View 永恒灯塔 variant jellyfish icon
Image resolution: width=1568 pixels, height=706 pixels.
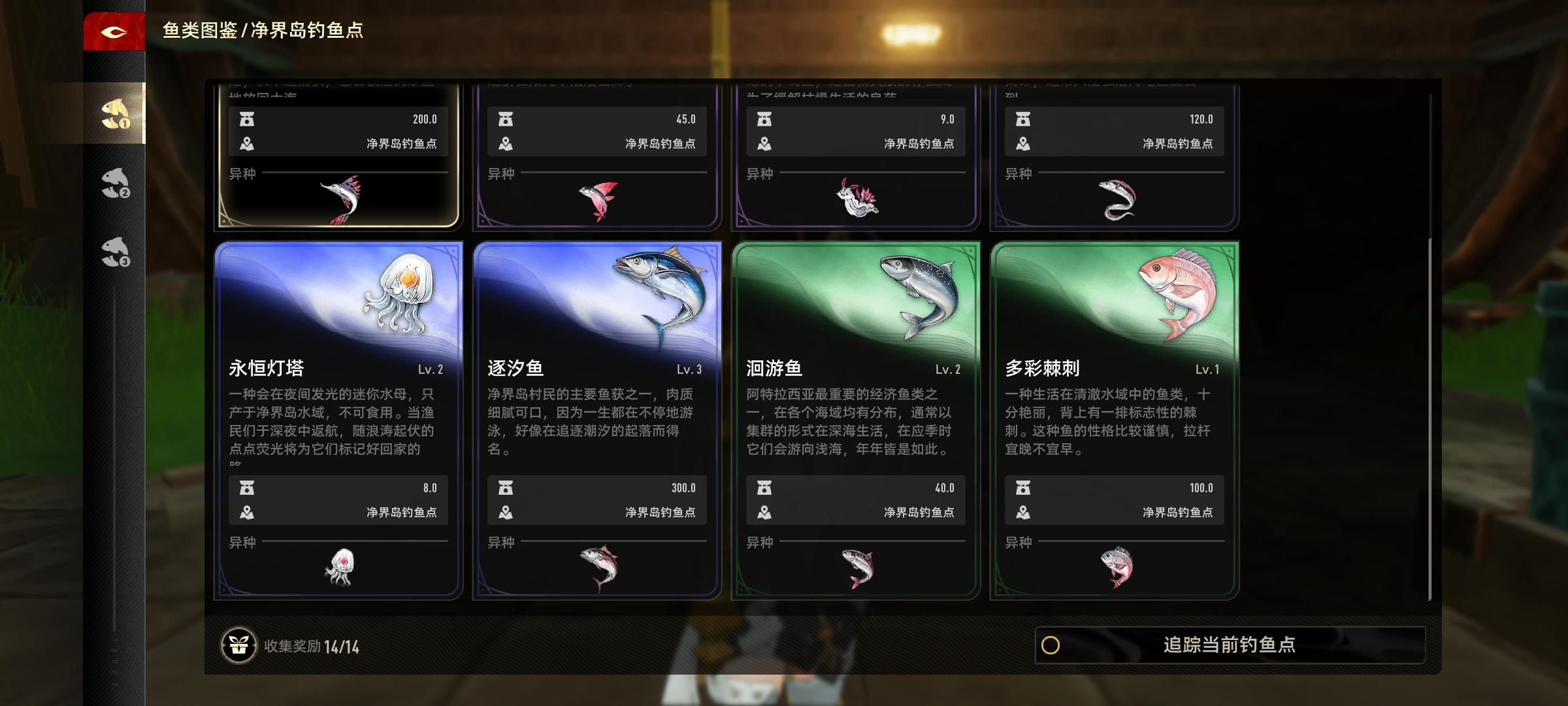point(340,567)
